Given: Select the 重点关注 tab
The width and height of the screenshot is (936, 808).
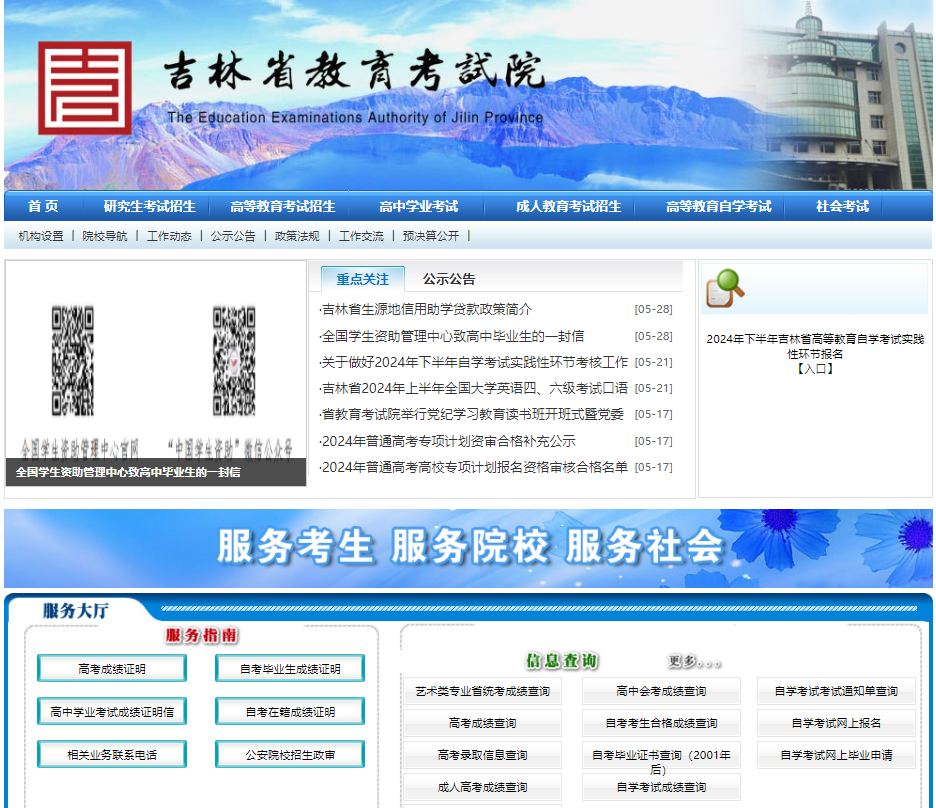Looking at the screenshot, I should click(362, 279).
